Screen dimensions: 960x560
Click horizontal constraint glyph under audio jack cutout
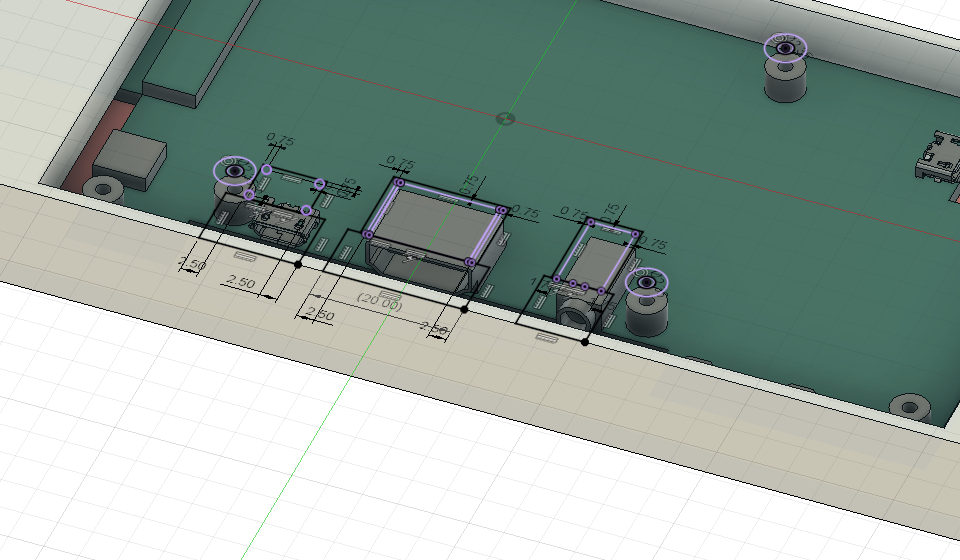point(546,338)
